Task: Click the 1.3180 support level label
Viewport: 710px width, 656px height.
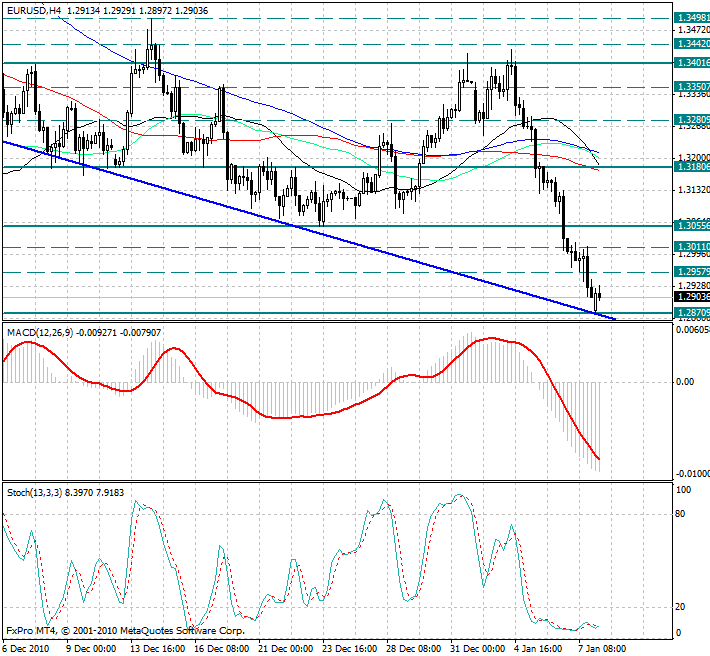Action: point(692,167)
